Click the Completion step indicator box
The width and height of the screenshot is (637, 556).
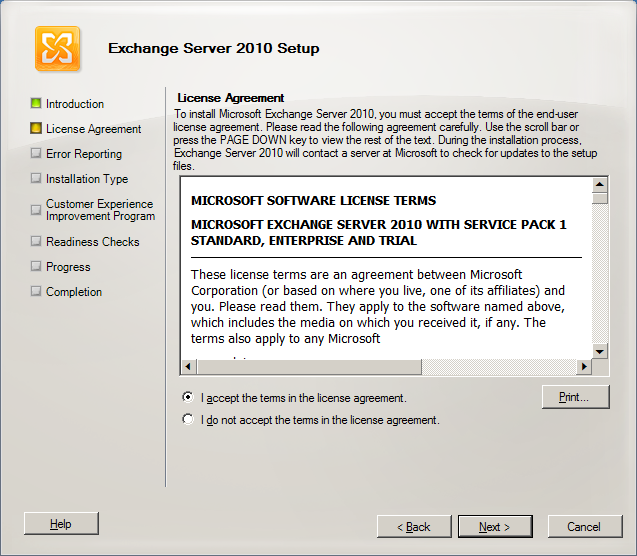click(x=36, y=291)
